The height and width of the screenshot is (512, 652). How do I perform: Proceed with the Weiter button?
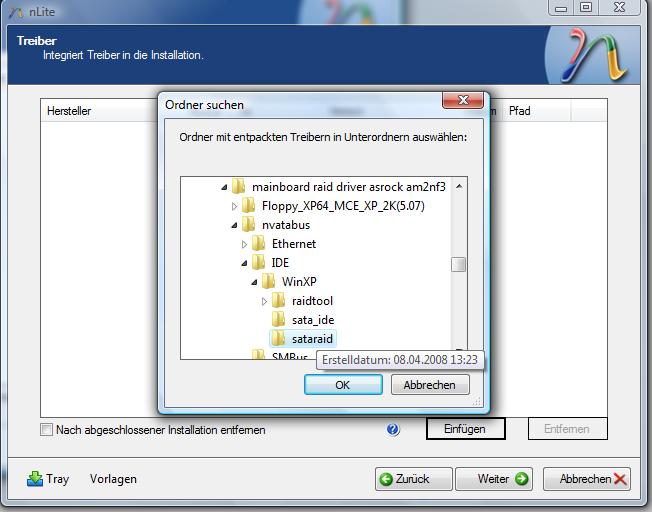pyautogui.click(x=494, y=479)
